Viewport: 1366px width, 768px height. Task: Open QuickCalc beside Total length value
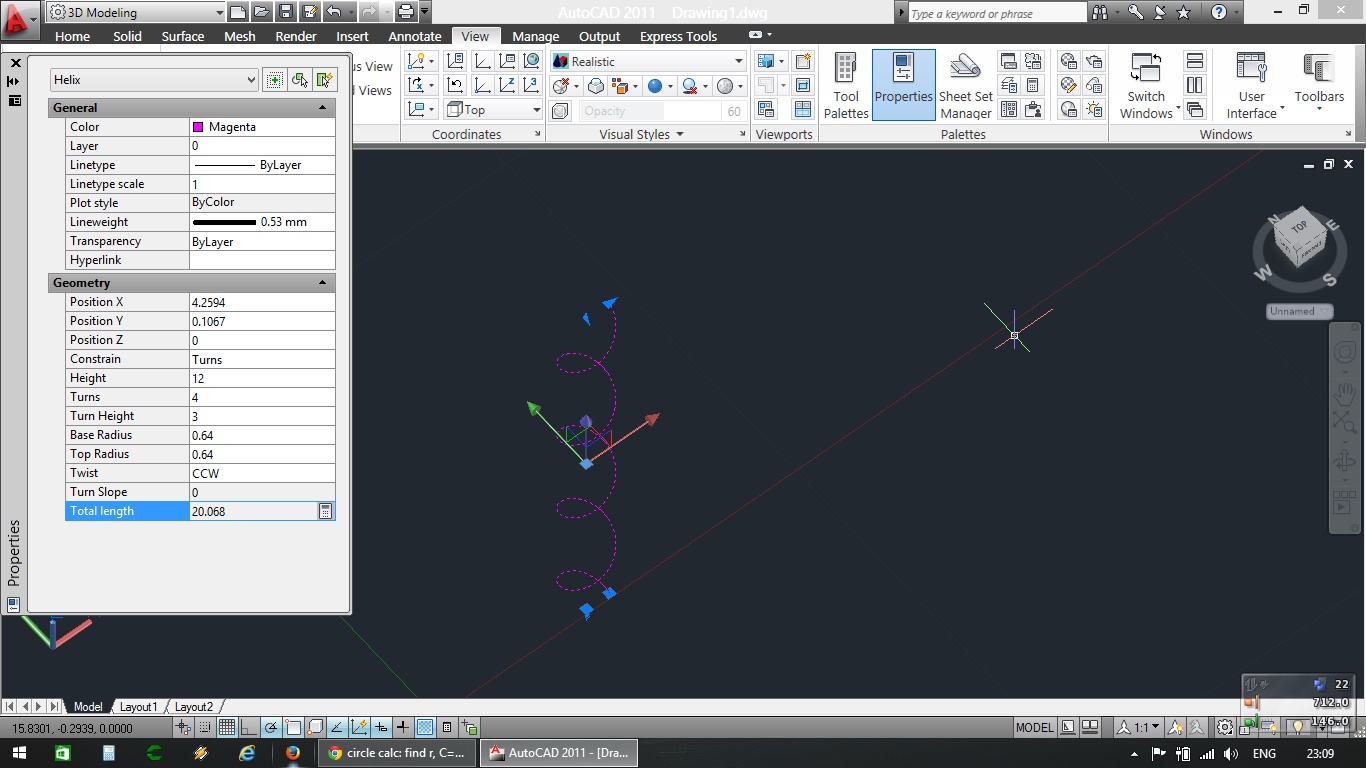pyautogui.click(x=325, y=511)
